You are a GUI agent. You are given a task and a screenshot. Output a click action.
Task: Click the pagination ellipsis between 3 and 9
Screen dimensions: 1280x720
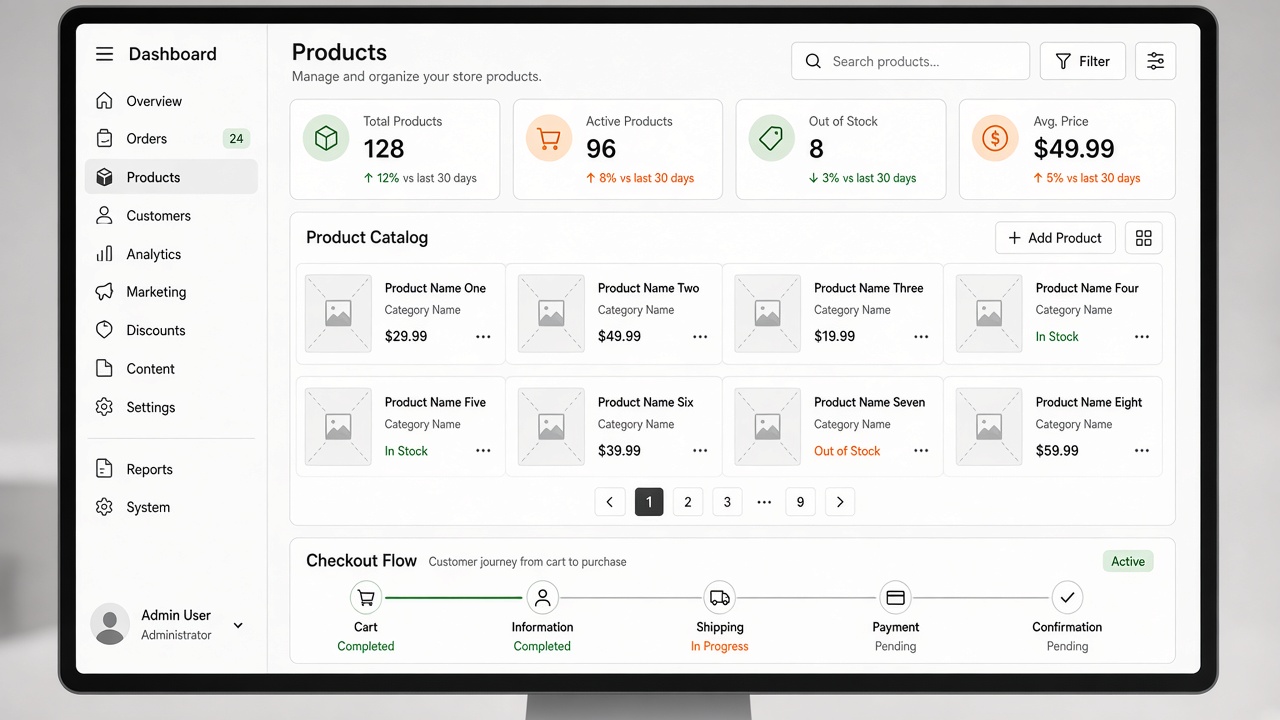tap(764, 502)
